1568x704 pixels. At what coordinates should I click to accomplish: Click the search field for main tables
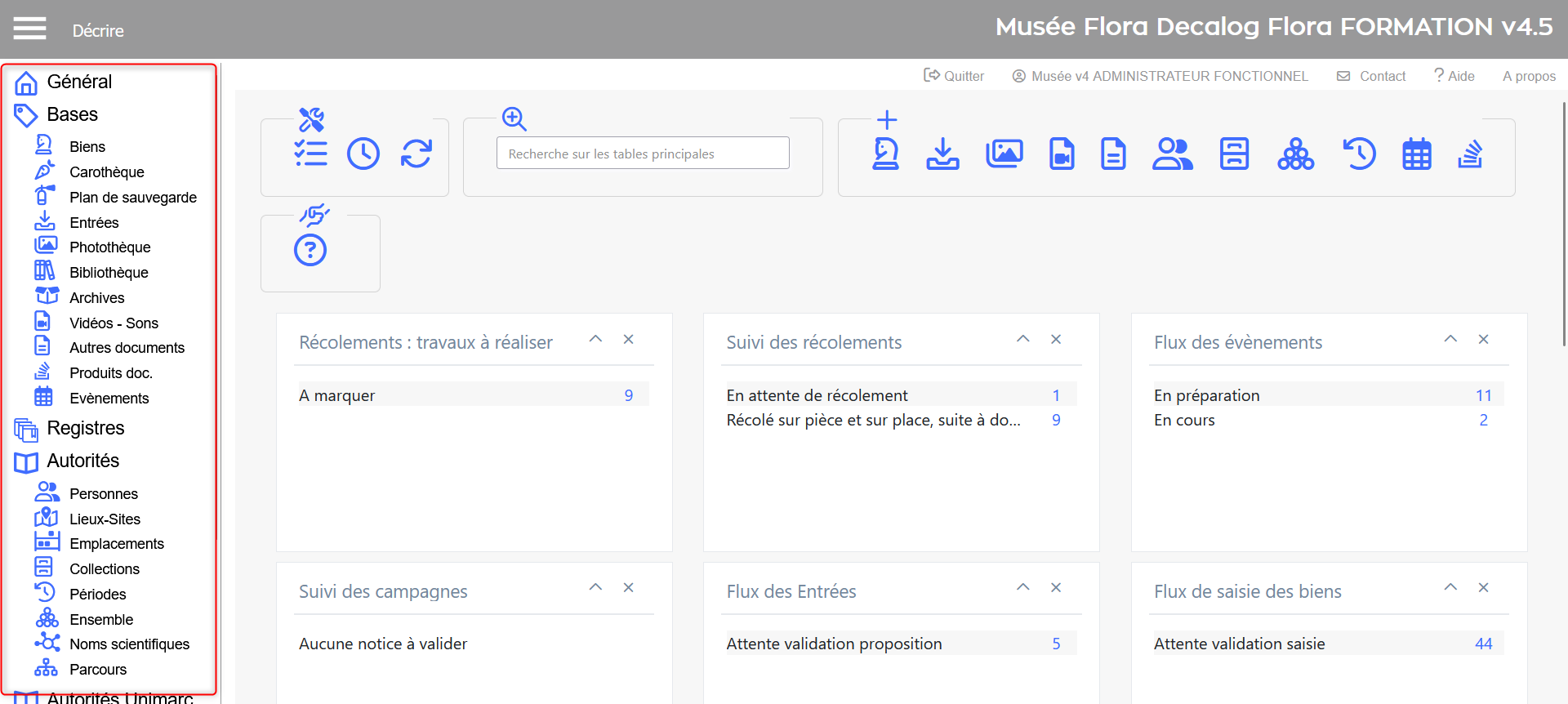tap(643, 154)
